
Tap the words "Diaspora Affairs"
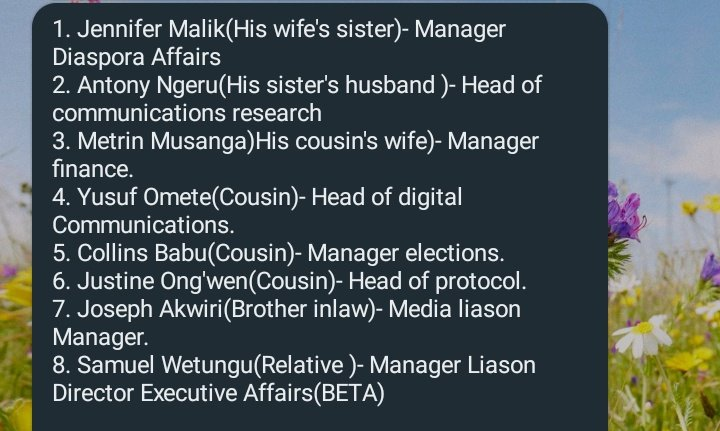coord(136,57)
